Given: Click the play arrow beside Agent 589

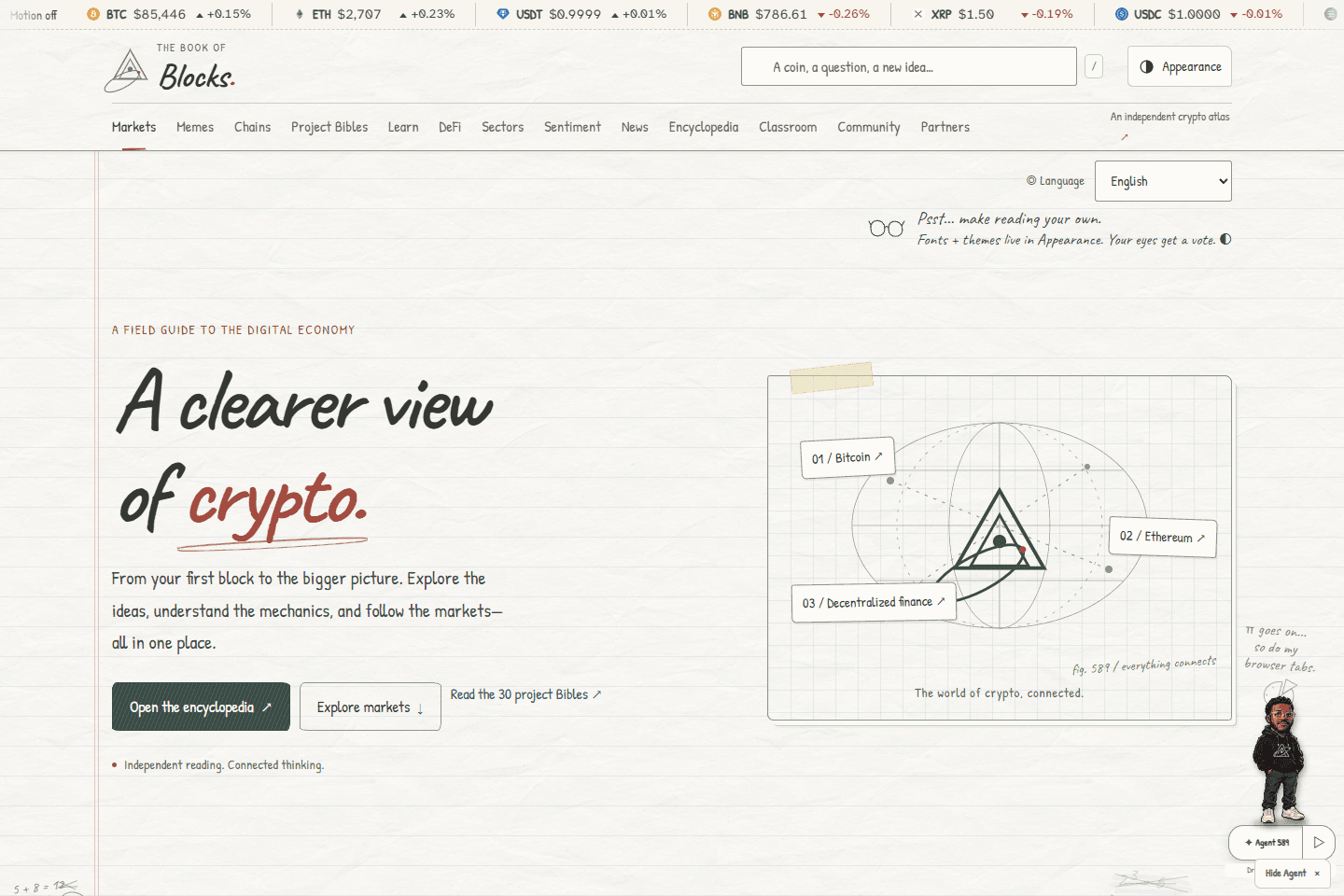Looking at the screenshot, I should pyautogui.click(x=1319, y=842).
